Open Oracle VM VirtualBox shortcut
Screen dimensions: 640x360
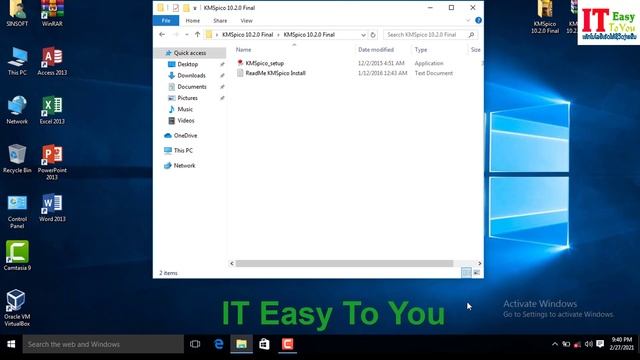[17, 308]
